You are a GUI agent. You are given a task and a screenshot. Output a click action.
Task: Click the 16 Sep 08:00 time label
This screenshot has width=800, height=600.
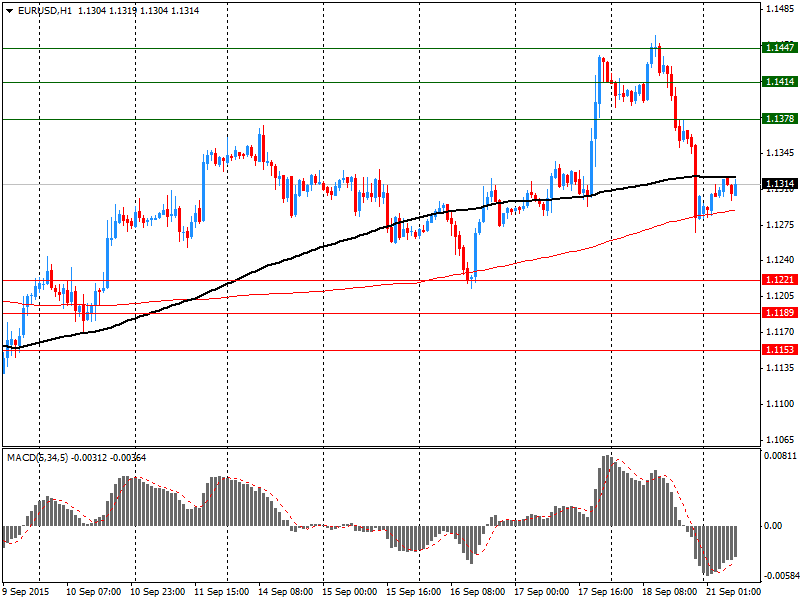click(x=478, y=592)
